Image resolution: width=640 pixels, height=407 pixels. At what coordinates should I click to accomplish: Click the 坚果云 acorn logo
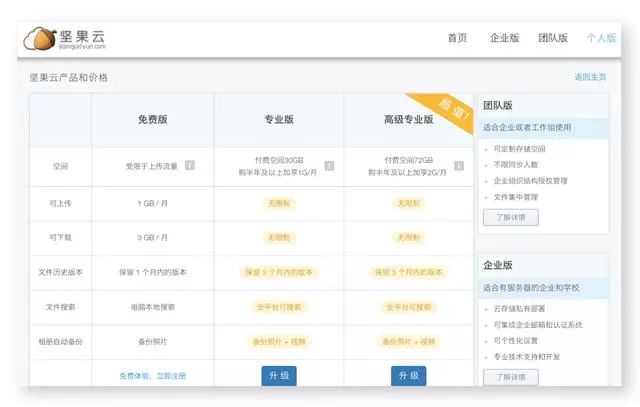coord(40,40)
